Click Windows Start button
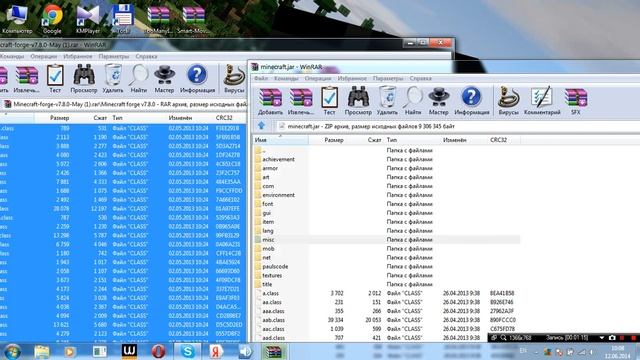 tap(12, 351)
